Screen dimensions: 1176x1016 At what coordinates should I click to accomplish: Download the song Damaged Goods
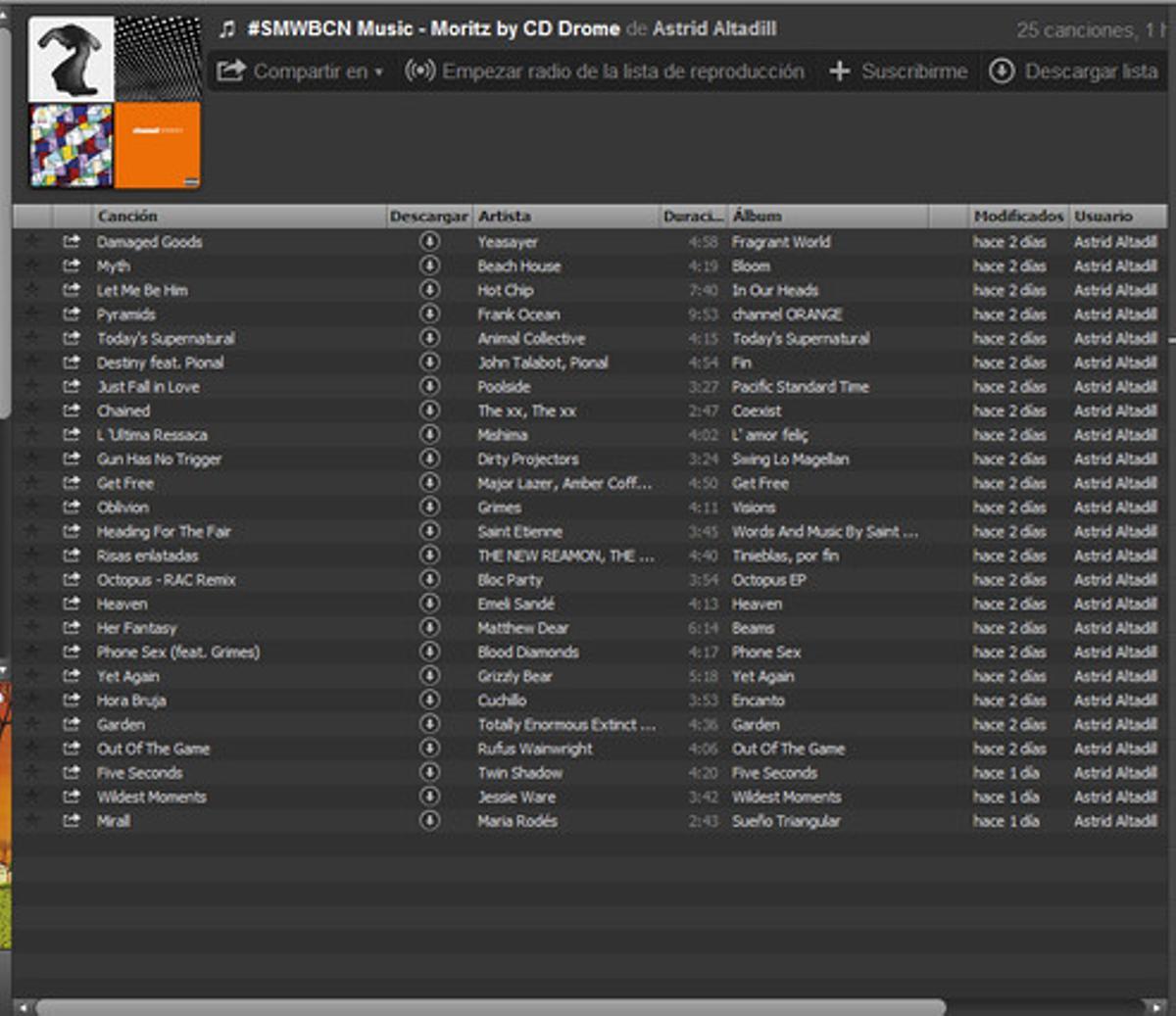(429, 241)
